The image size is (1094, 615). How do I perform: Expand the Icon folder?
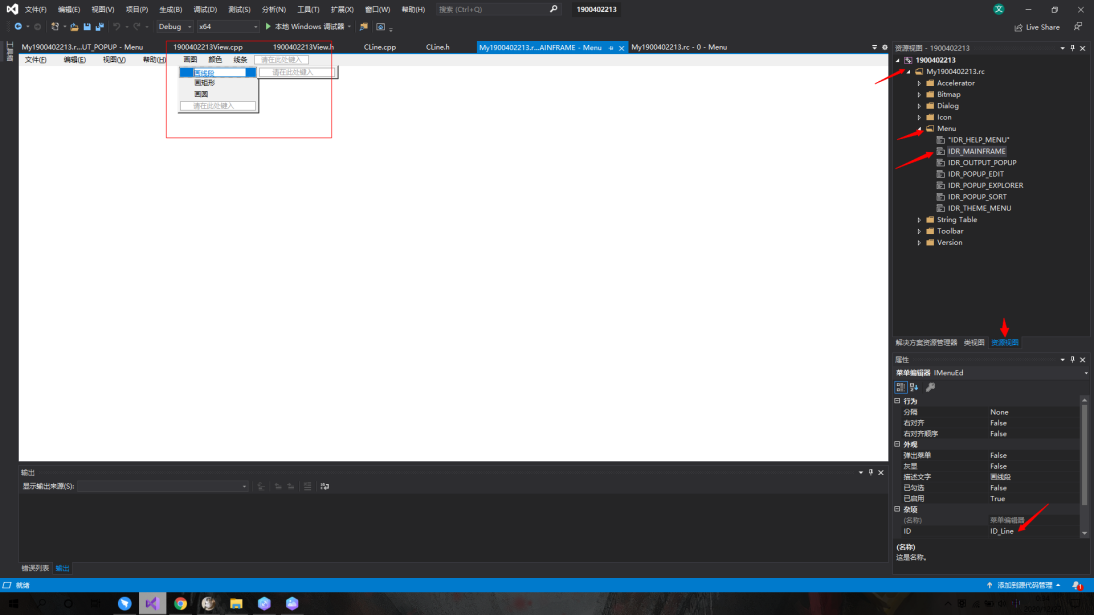919,117
